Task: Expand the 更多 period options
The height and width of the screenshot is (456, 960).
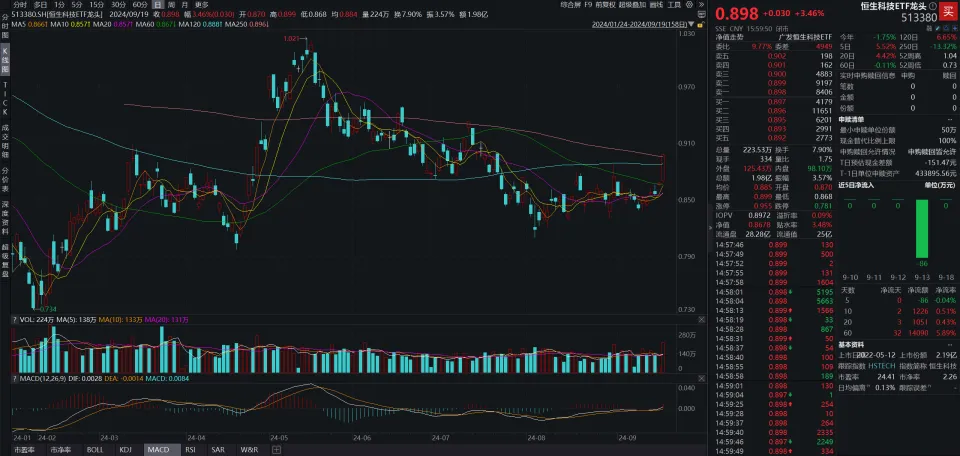Action: click(202, 5)
